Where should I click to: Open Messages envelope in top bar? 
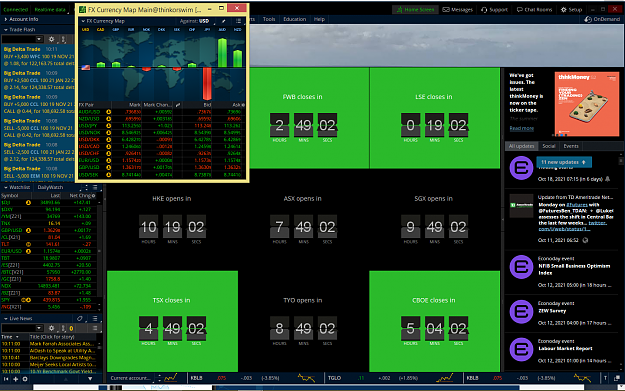point(458,10)
